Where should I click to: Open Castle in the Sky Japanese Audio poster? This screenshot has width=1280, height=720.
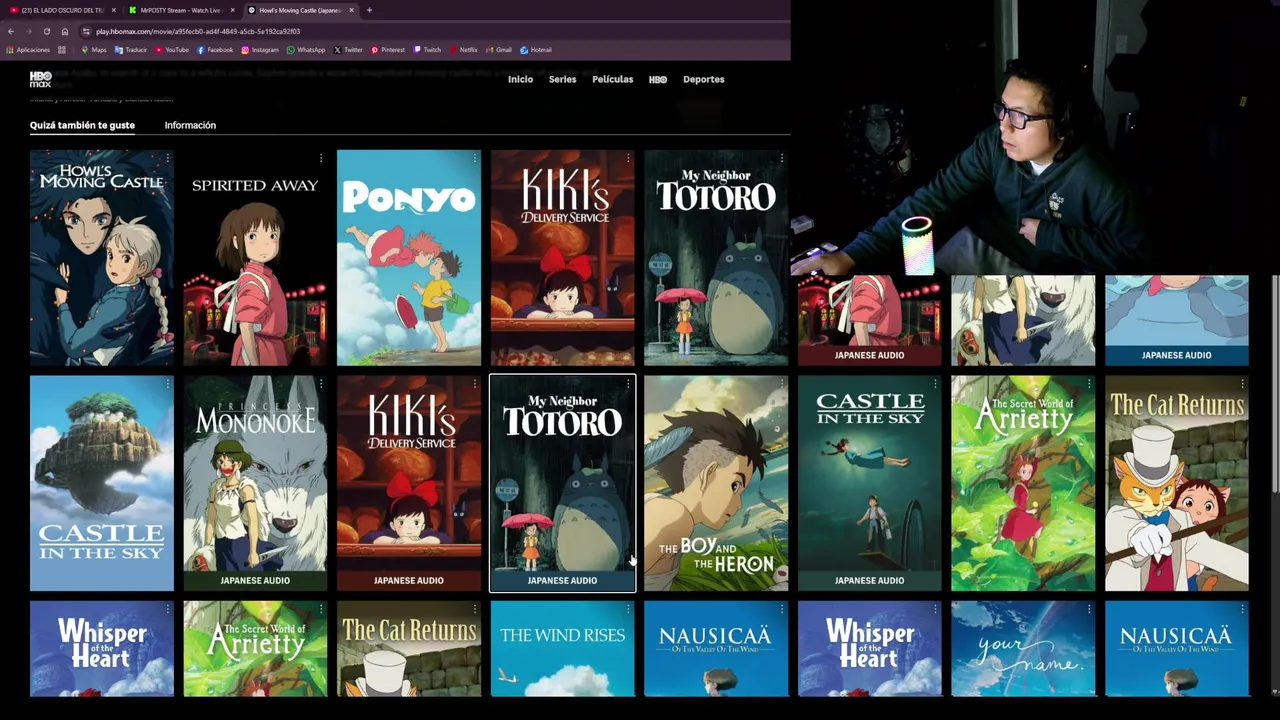pos(869,483)
